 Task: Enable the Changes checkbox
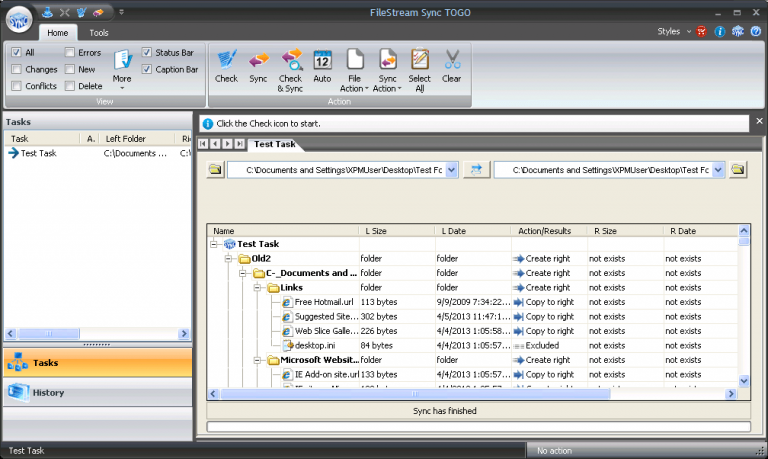pyautogui.click(x=17, y=69)
